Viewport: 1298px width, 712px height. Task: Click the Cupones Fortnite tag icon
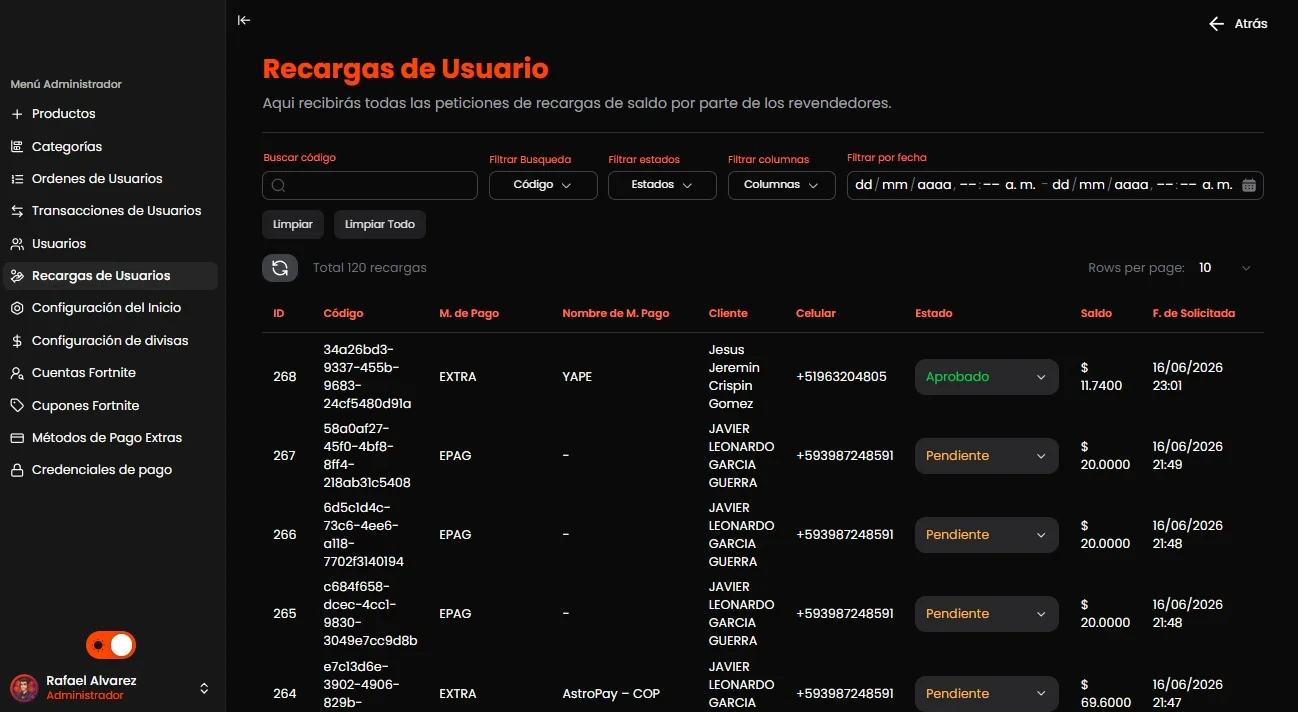17,406
